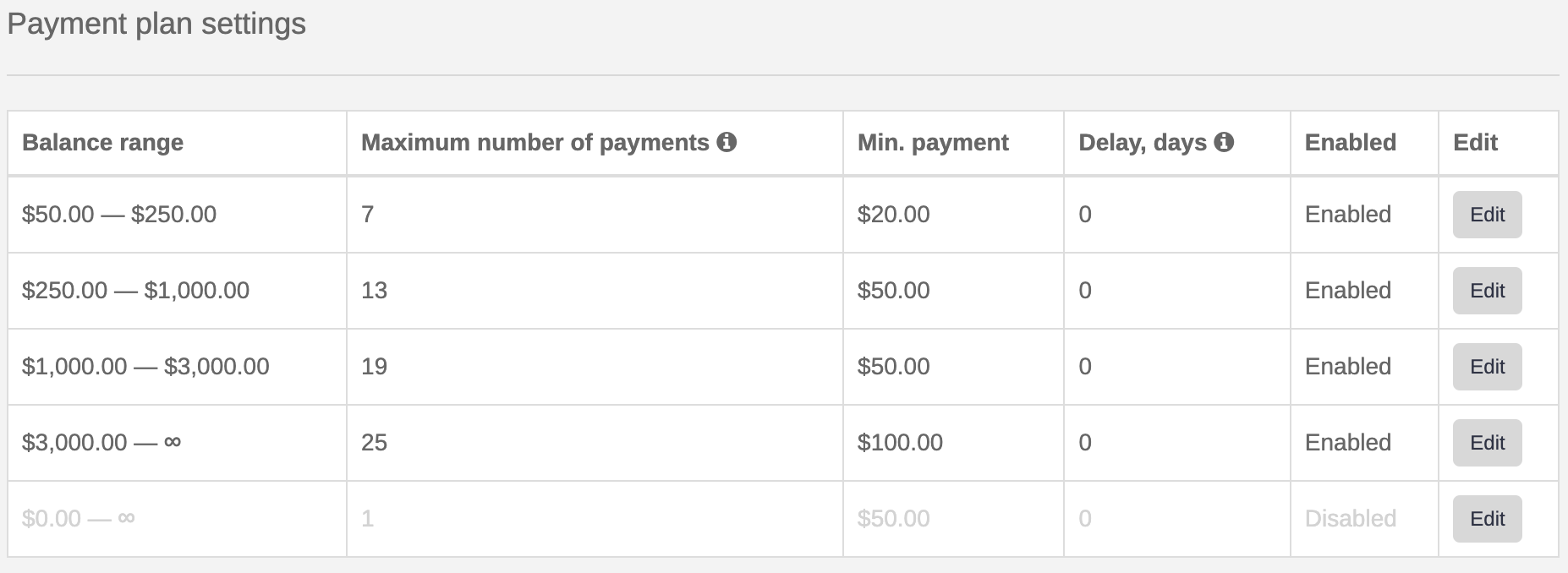Select the Balance range column header
Image resolution: width=1568 pixels, height=573 pixels.
pyautogui.click(x=102, y=142)
